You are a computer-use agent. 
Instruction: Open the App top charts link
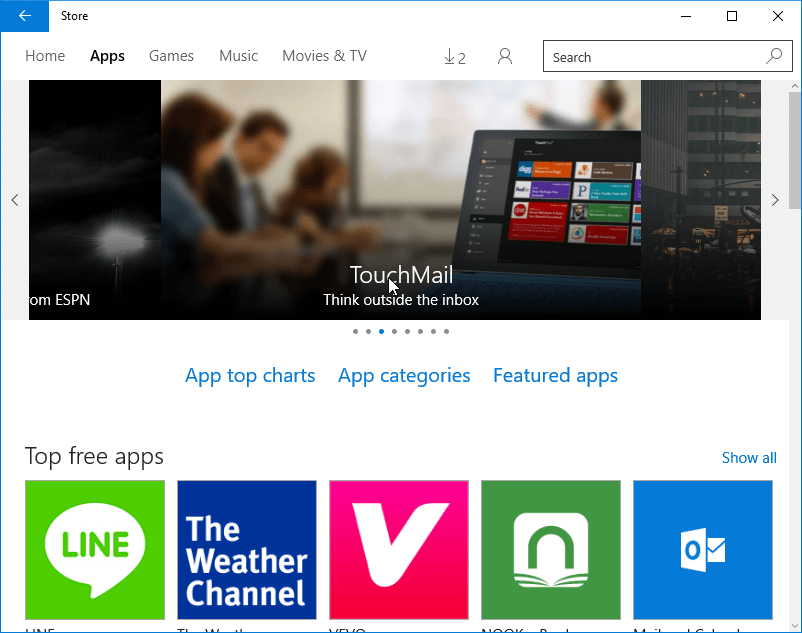(x=250, y=376)
